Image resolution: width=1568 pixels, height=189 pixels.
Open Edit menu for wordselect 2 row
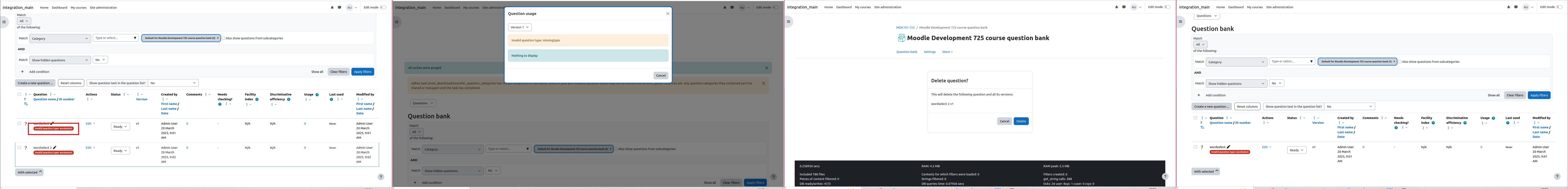point(90,148)
